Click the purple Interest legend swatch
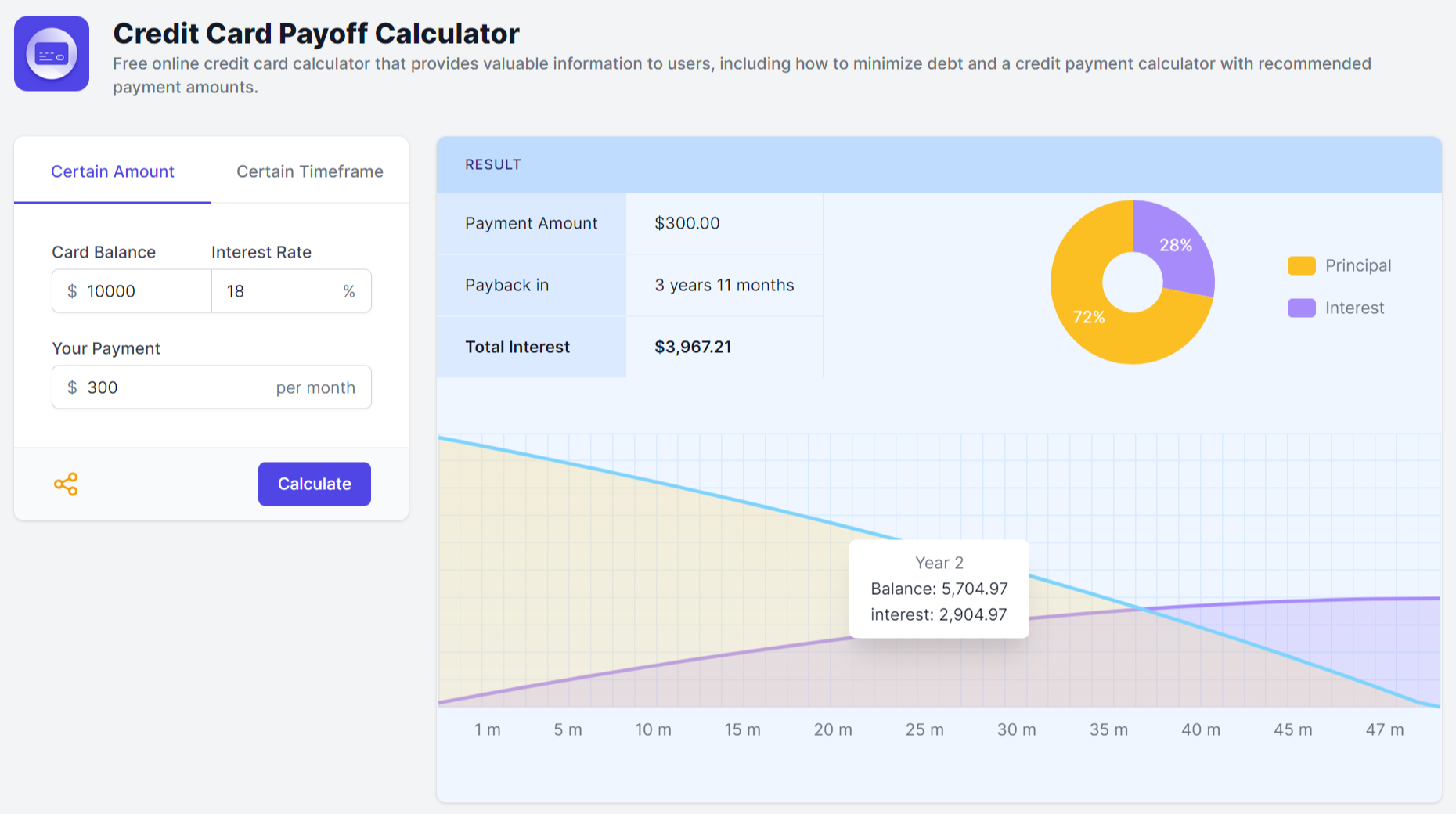This screenshot has width=1456, height=814. pos(1301,308)
